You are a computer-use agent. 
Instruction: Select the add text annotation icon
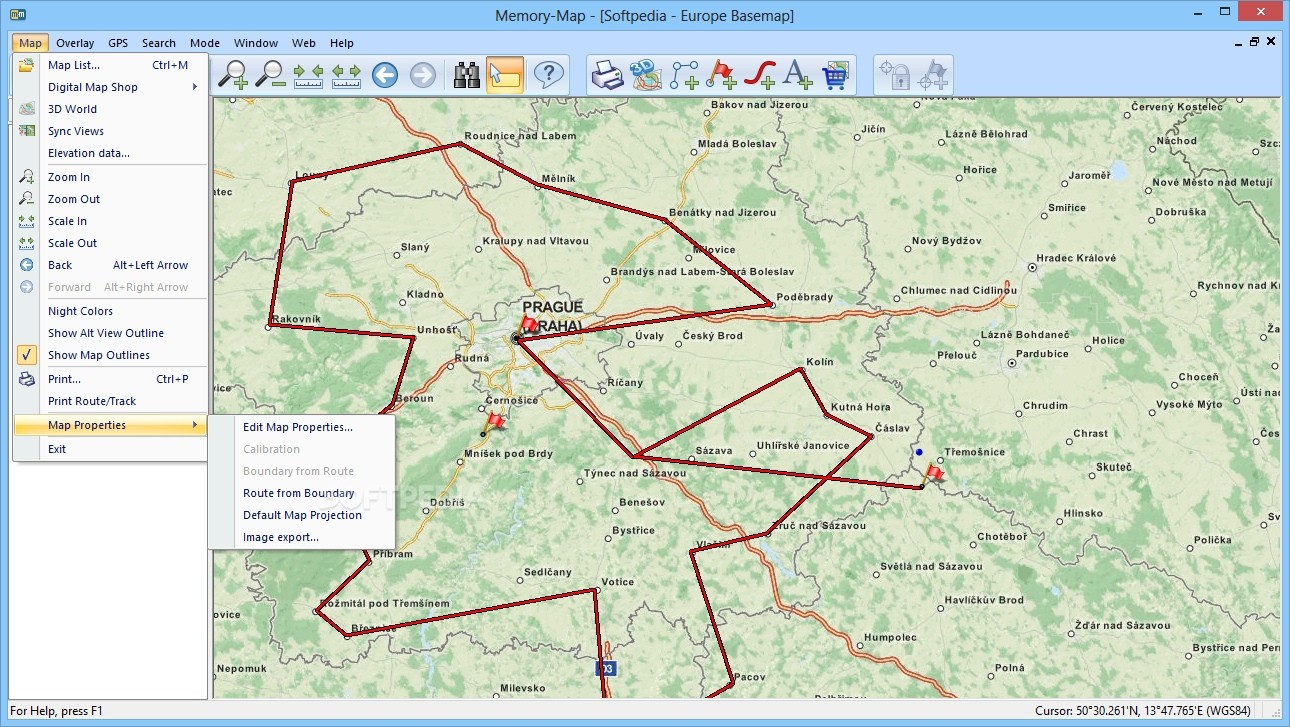coord(797,75)
